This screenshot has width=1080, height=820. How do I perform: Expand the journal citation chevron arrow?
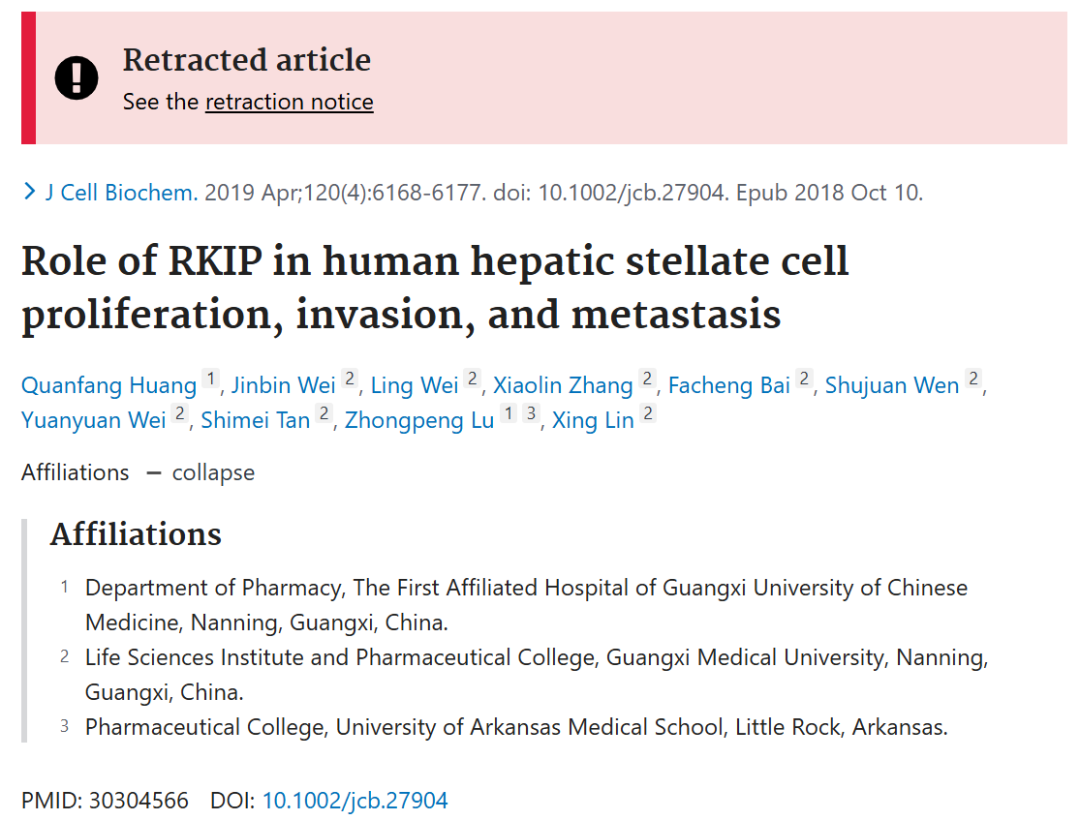(30, 191)
